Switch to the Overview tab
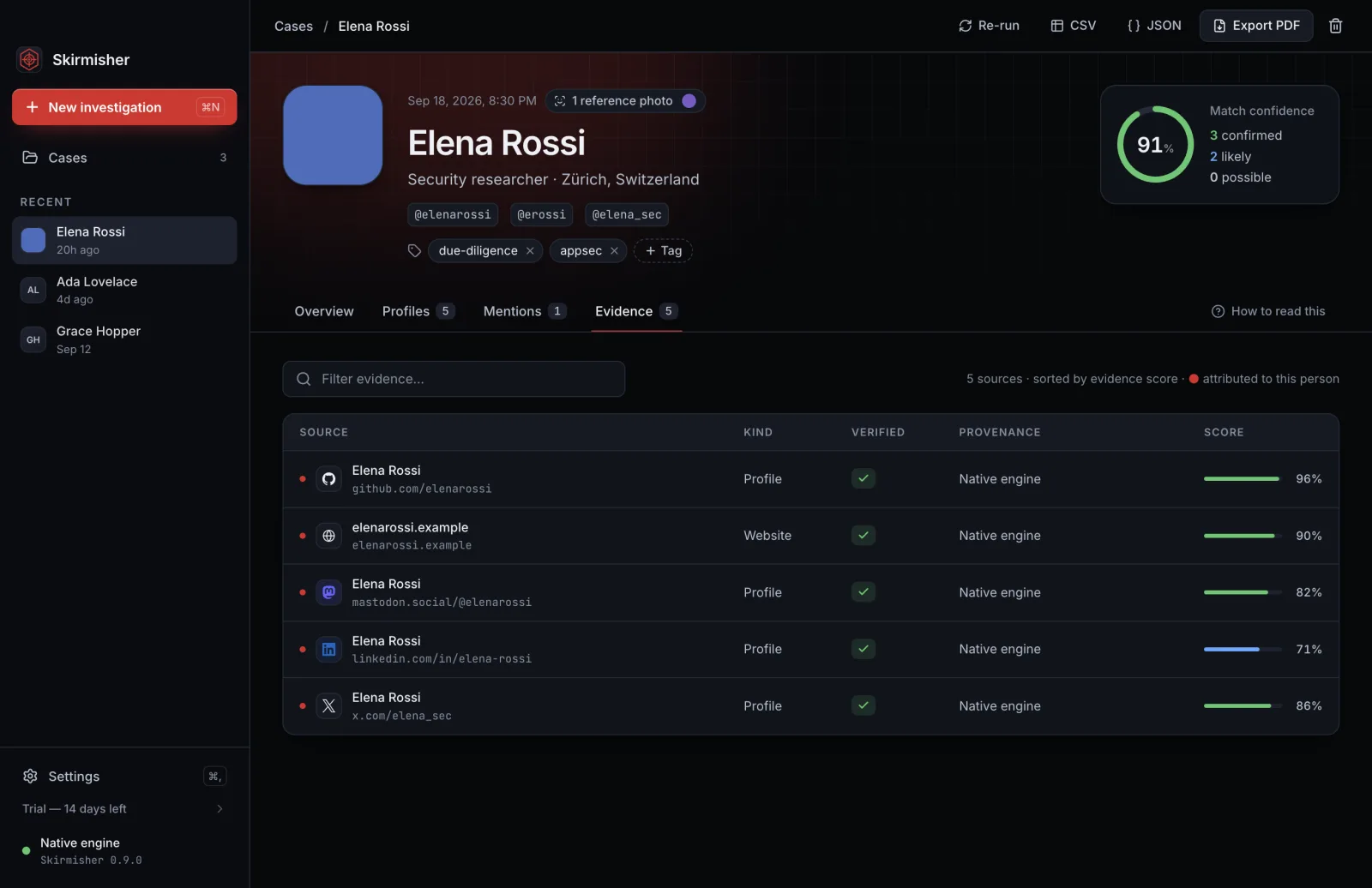 324,311
